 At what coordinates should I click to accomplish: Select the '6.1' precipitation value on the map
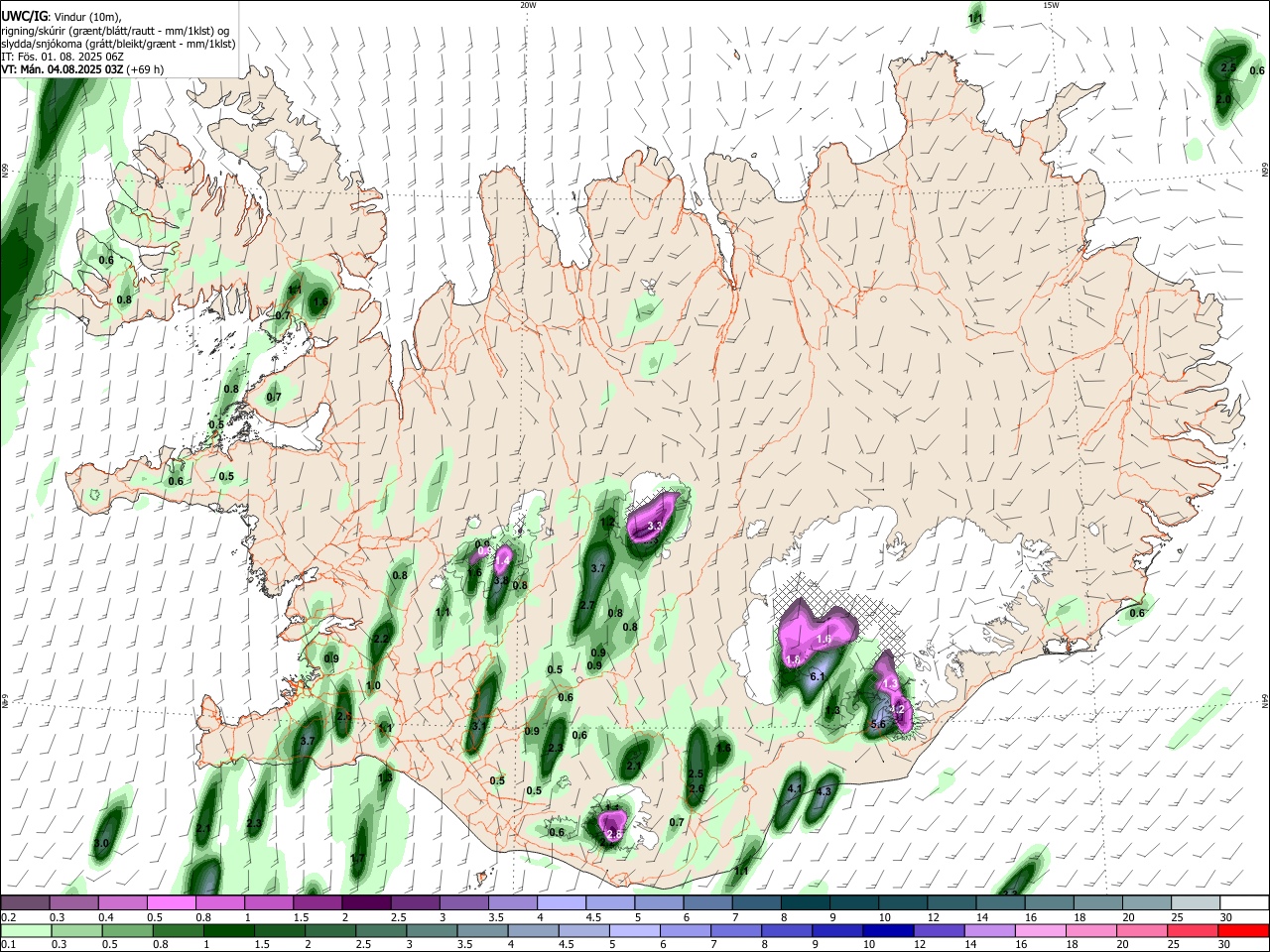click(819, 676)
